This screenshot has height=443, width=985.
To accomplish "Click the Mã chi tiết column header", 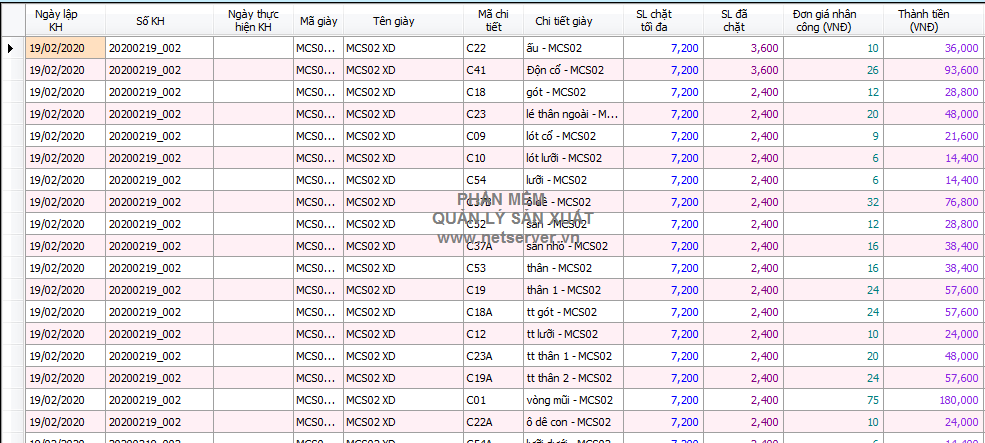I will tap(492, 20).
